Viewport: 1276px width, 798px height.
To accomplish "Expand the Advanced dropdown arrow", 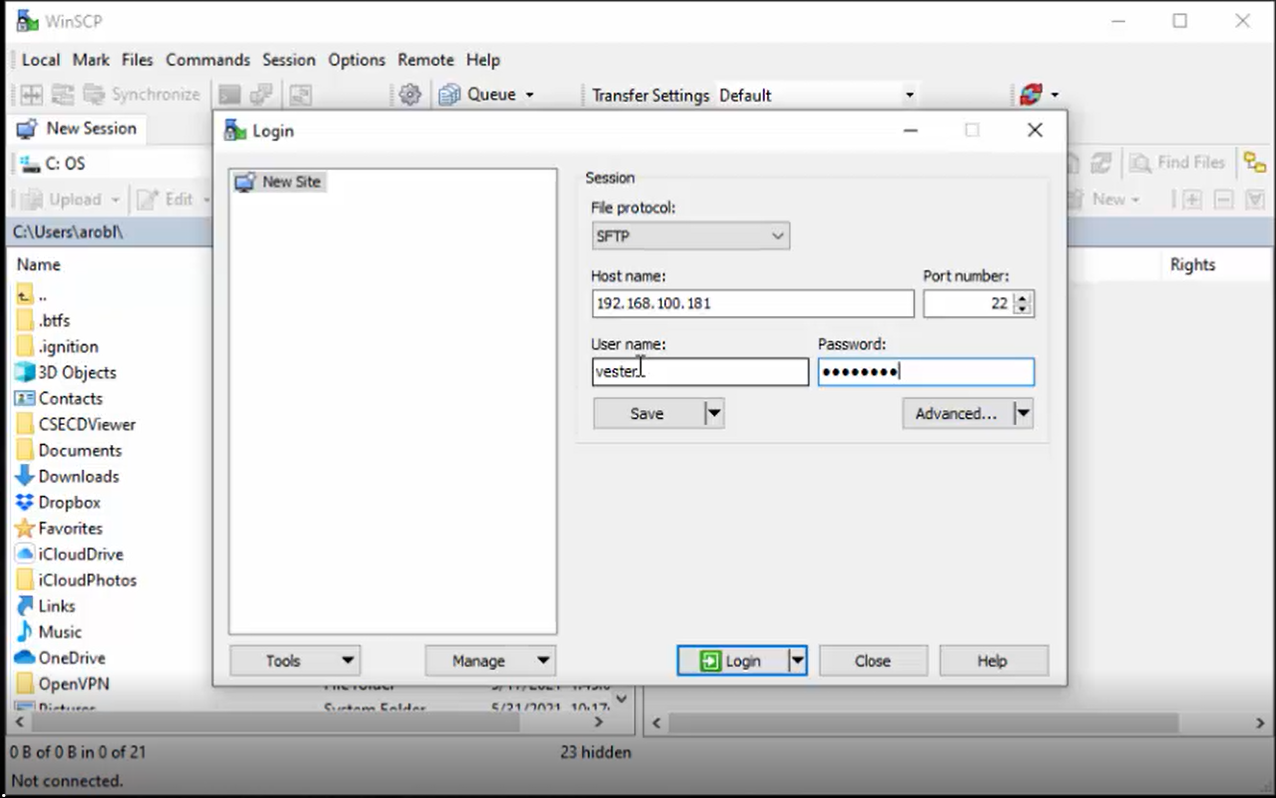I will [1023, 413].
